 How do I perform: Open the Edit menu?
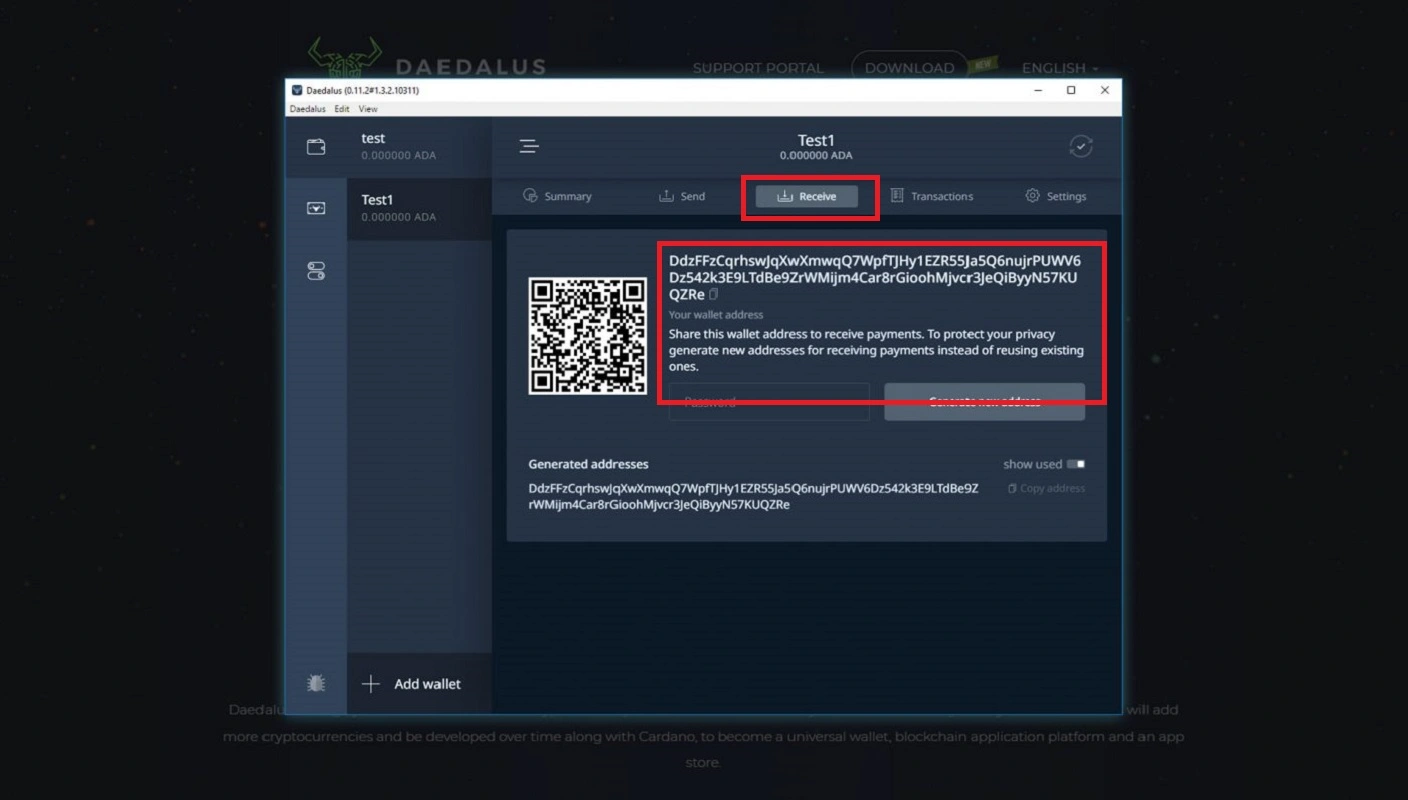[x=342, y=109]
